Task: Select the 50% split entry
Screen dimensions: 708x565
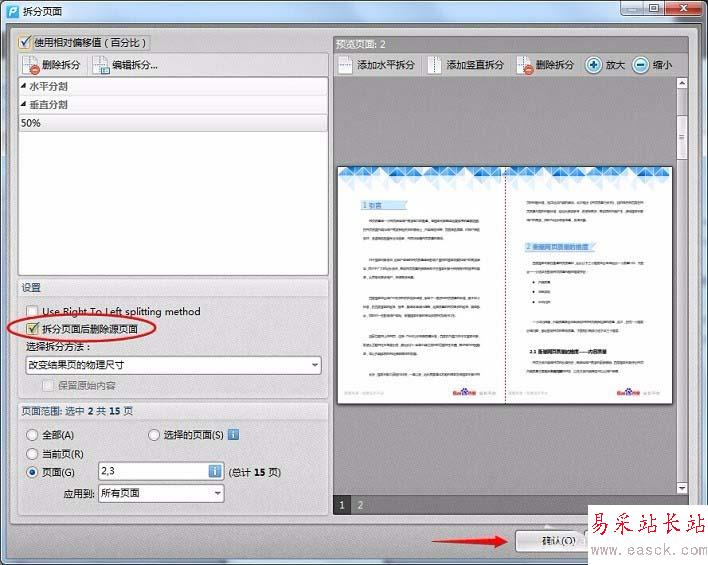Action: pos(173,123)
